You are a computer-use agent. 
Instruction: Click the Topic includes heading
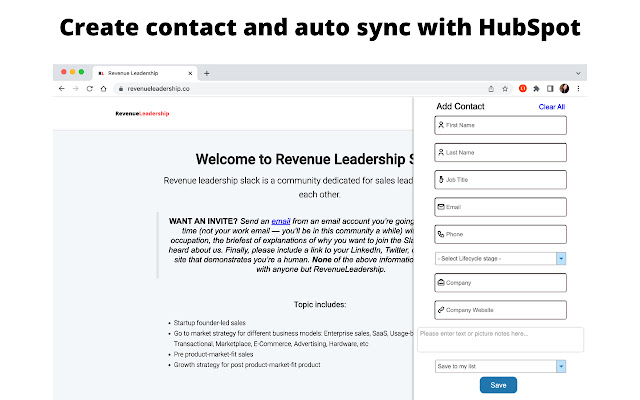pos(320,304)
